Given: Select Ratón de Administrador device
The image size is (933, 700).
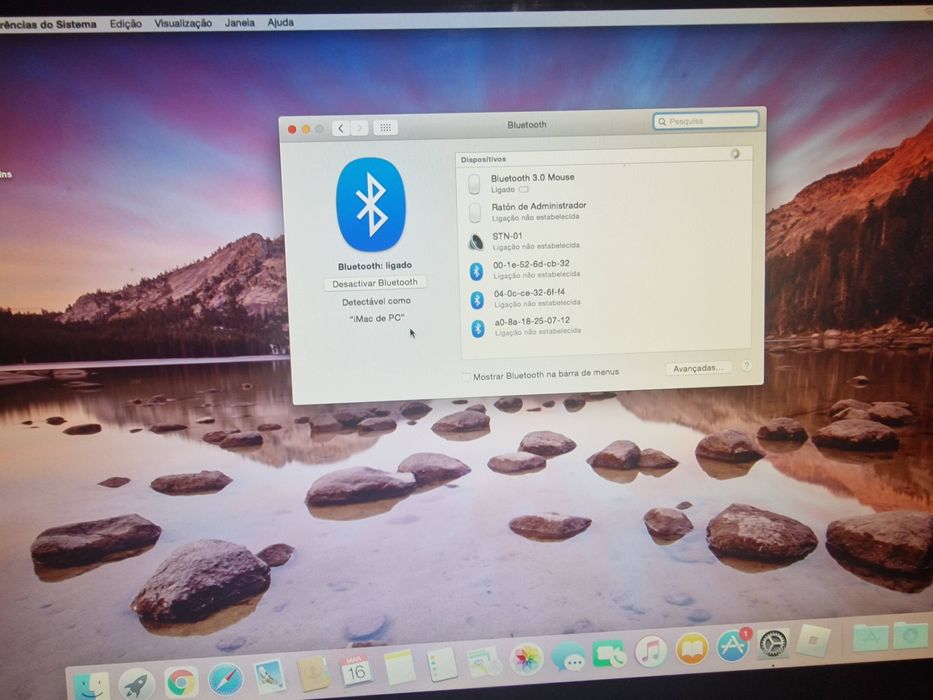Looking at the screenshot, I should pyautogui.click(x=604, y=211).
